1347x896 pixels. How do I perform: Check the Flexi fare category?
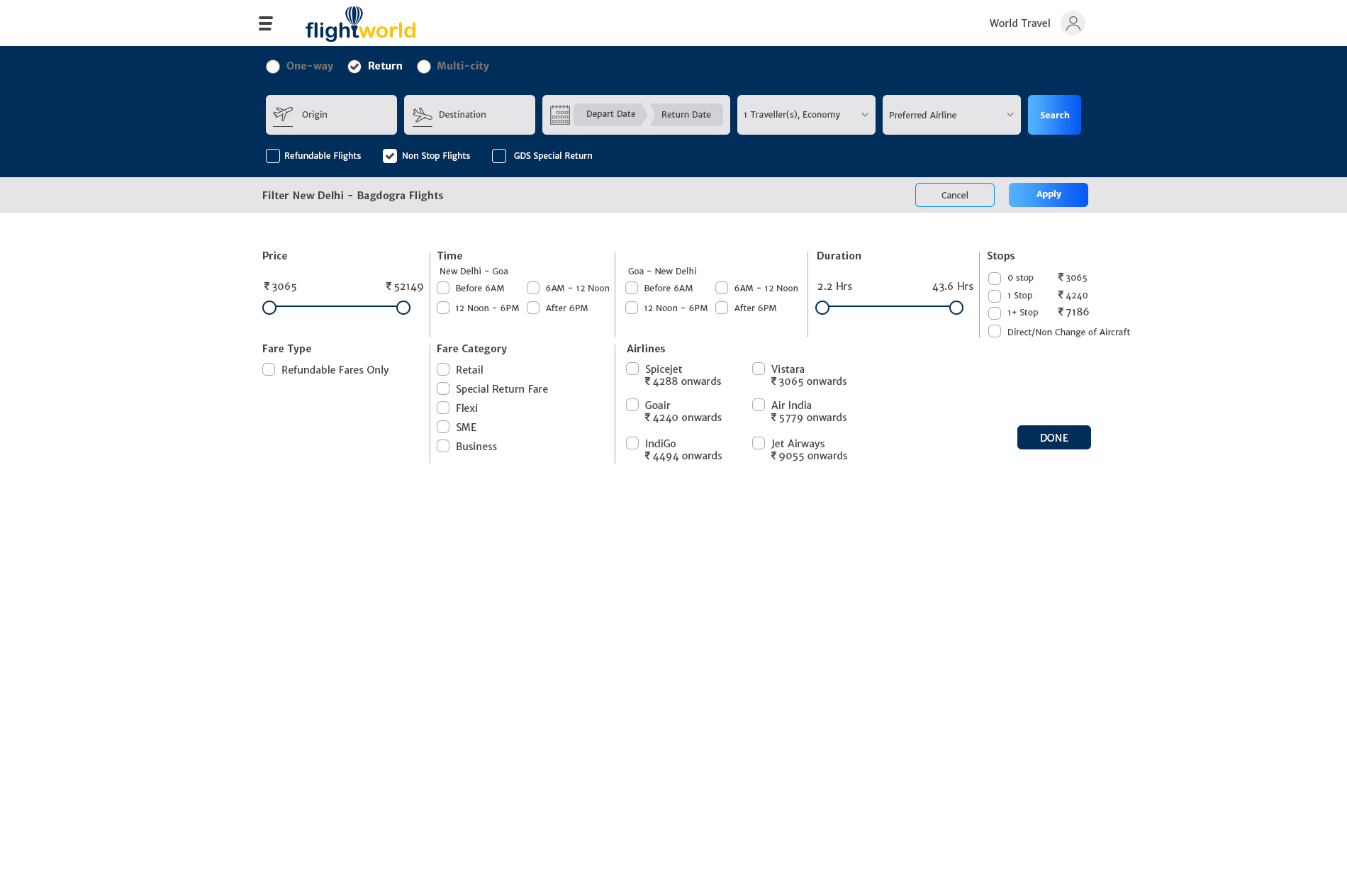[x=443, y=408]
